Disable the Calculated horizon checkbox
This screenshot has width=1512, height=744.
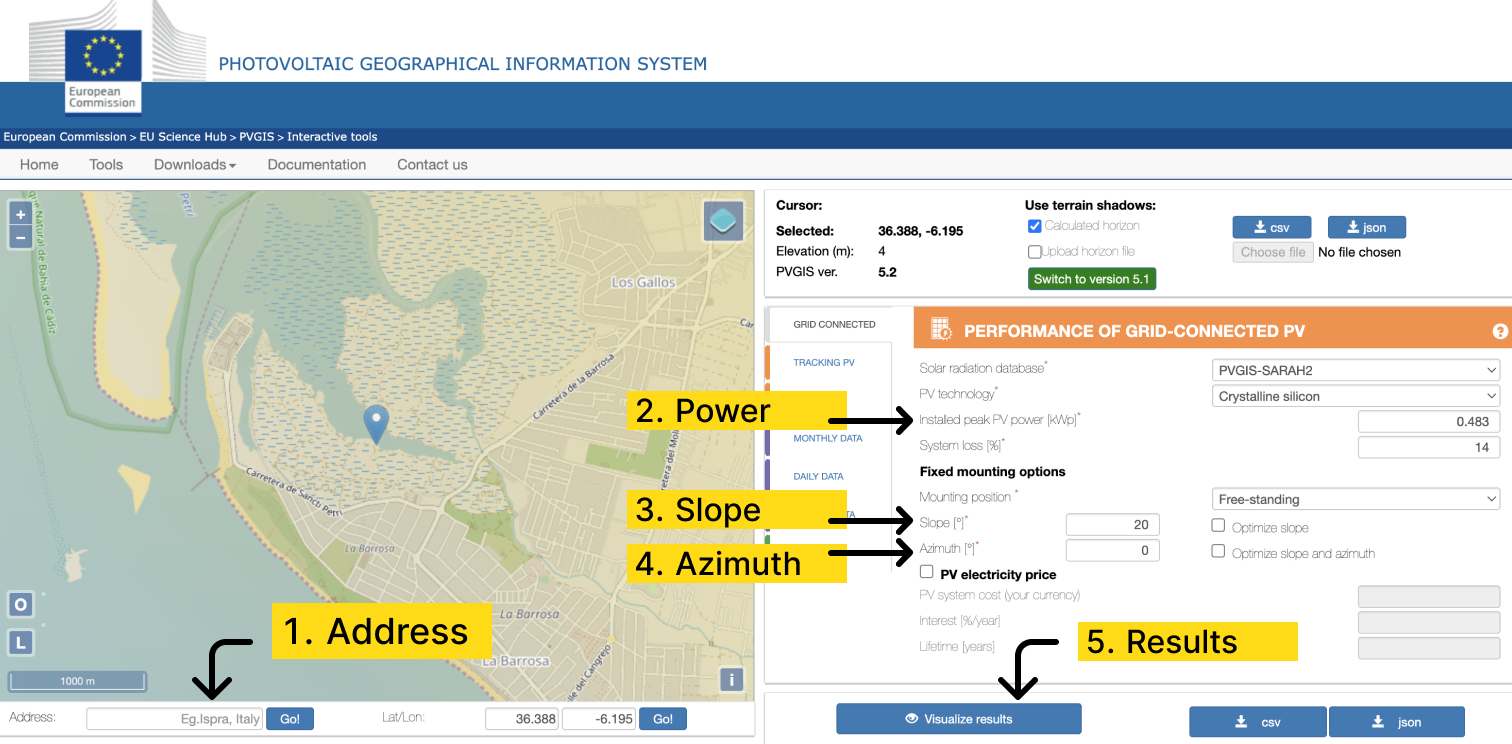1035,225
